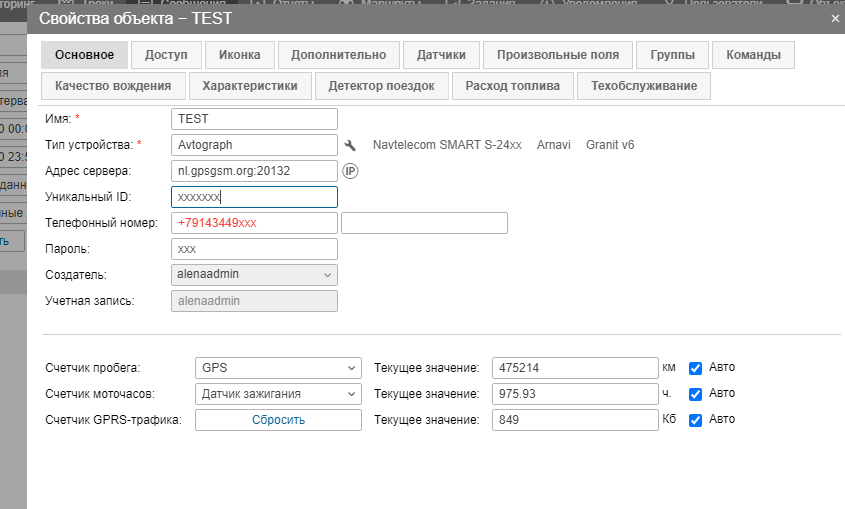845x509 pixels.
Task: Open the Расход топлива tab
Action: coord(512,86)
